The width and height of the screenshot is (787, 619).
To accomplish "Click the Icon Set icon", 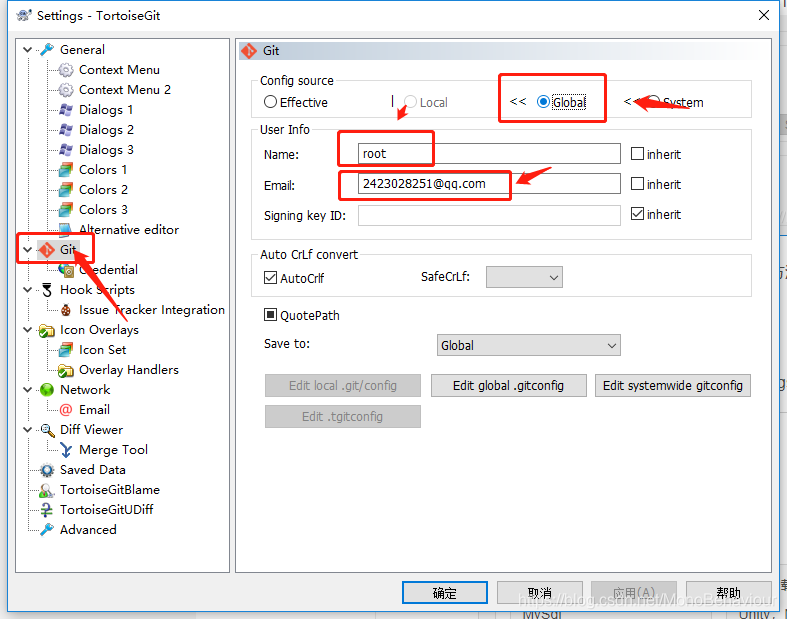I will [x=66, y=350].
